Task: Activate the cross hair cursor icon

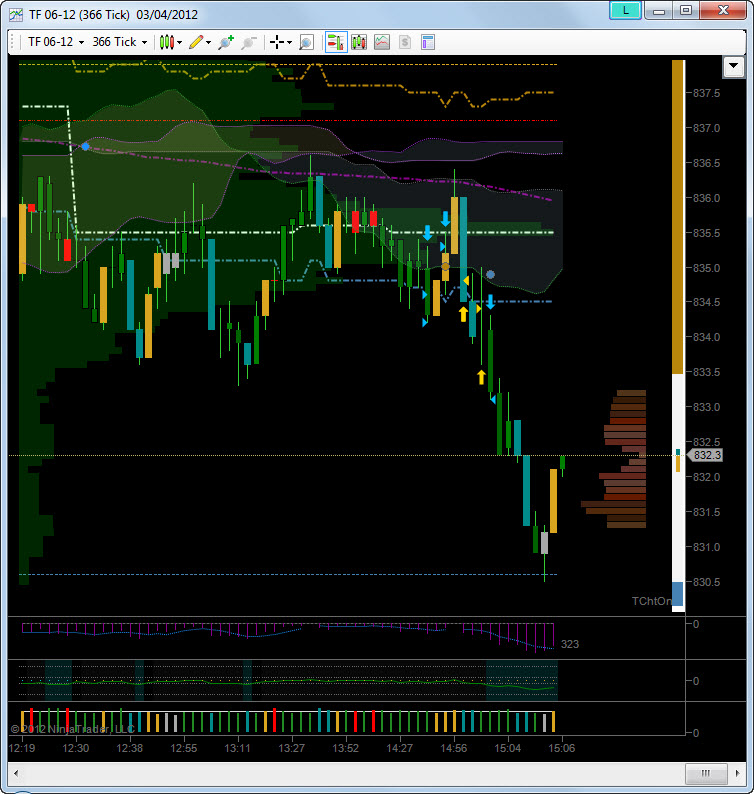Action: 277,42
